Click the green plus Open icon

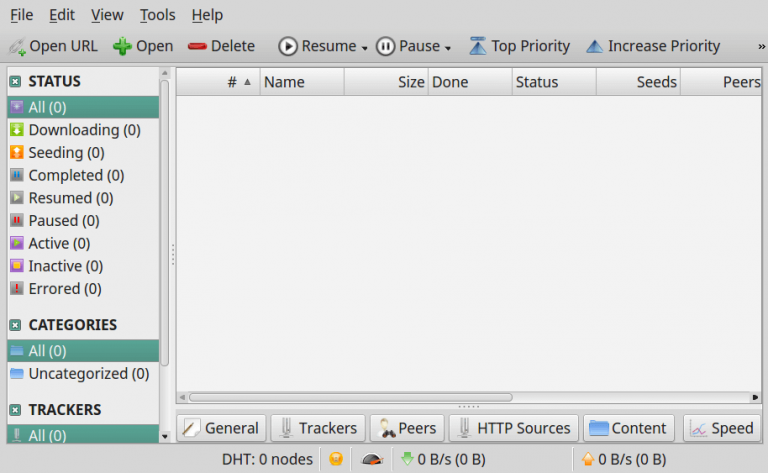pos(122,47)
